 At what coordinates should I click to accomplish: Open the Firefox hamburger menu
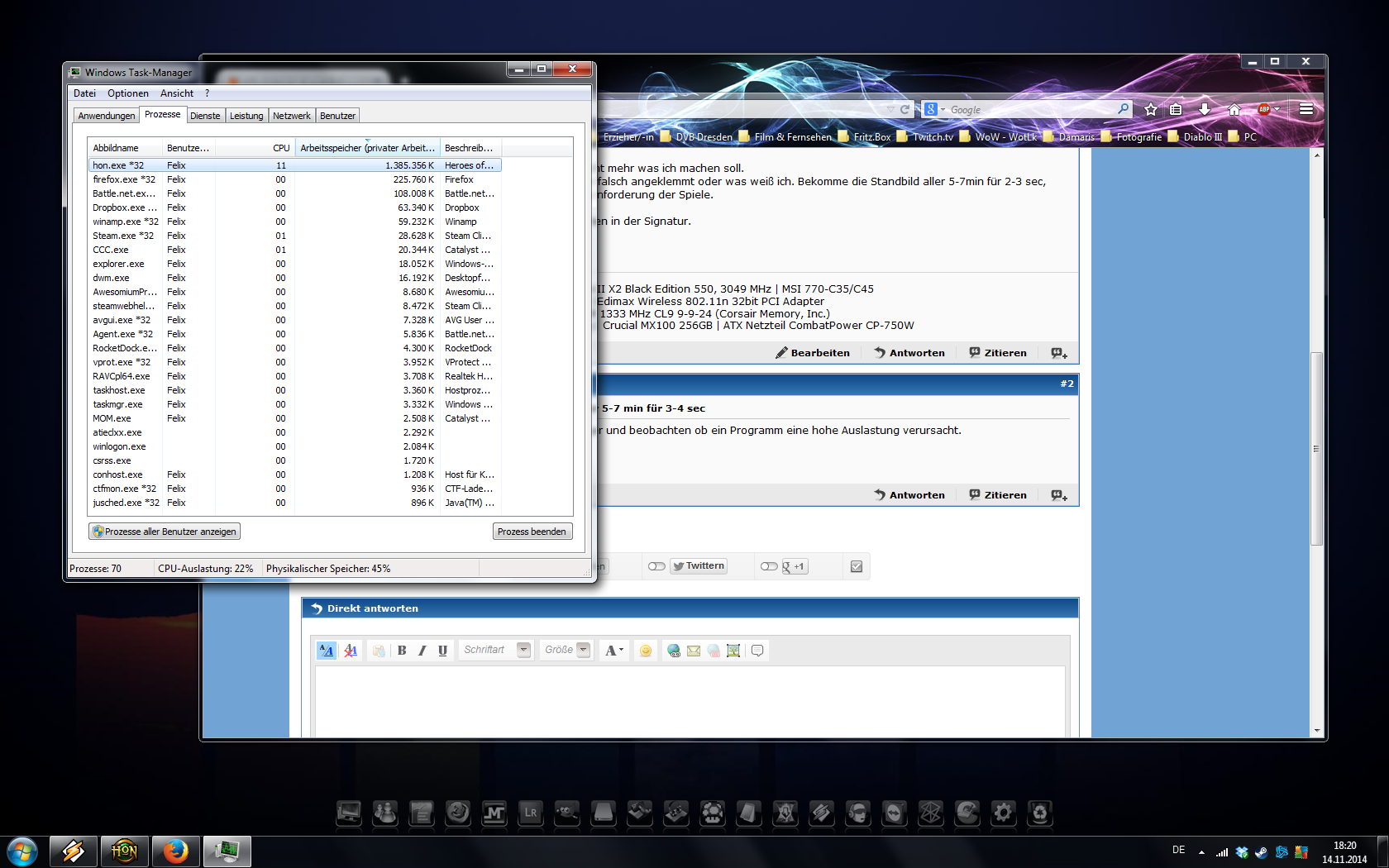pos(1306,109)
